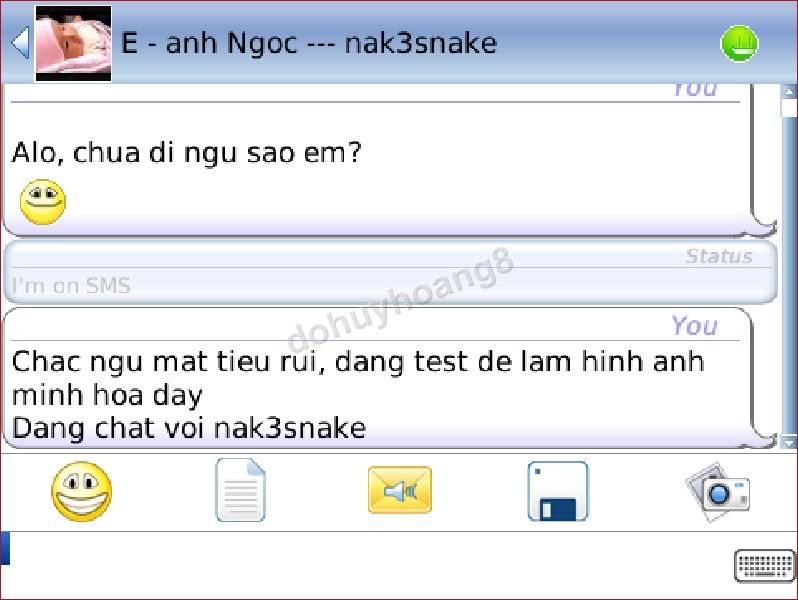Click the 'Status' label in status bubble
This screenshot has width=798, height=600.
[x=719, y=256]
